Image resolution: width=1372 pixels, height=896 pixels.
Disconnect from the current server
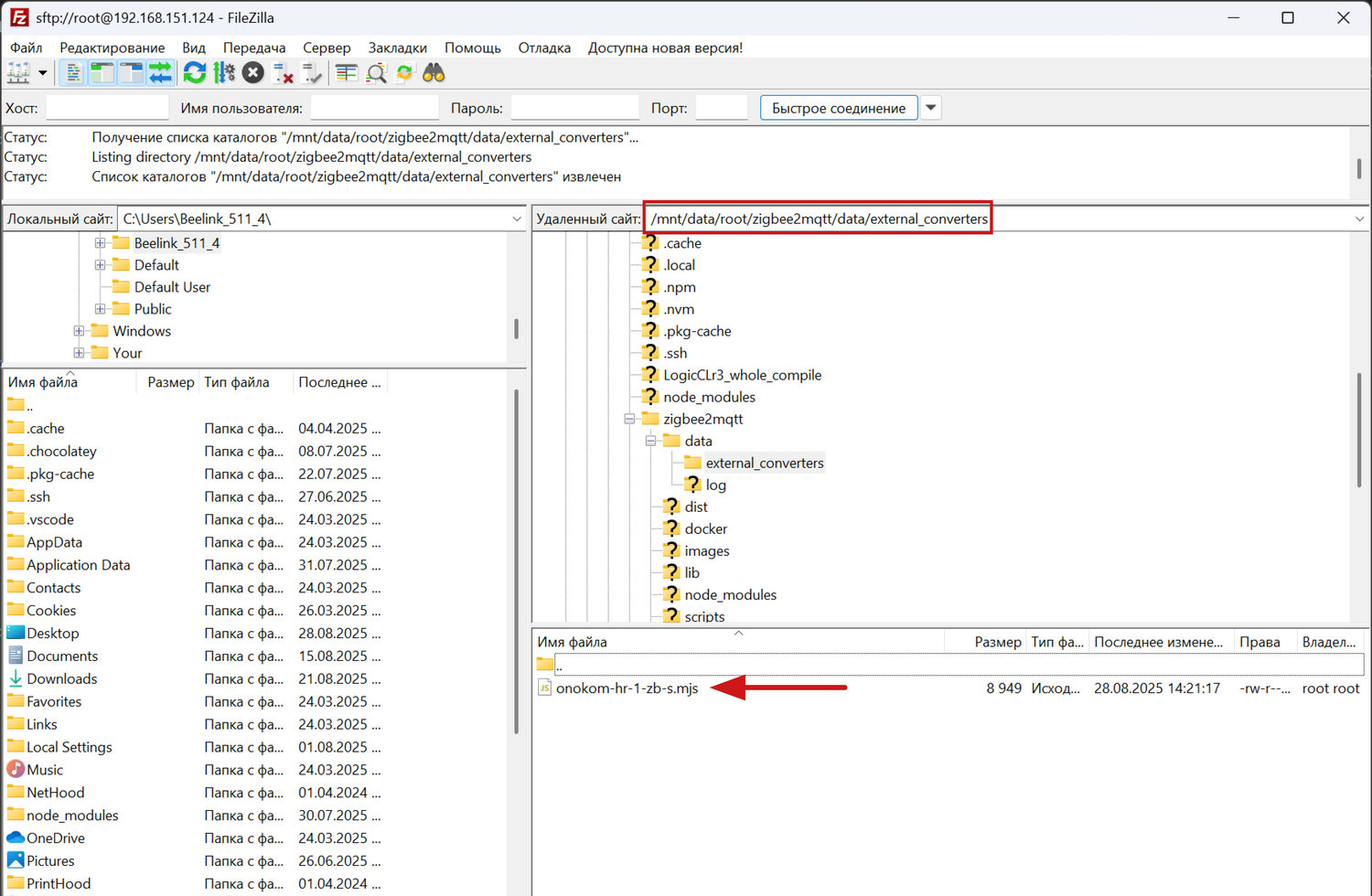pos(284,73)
